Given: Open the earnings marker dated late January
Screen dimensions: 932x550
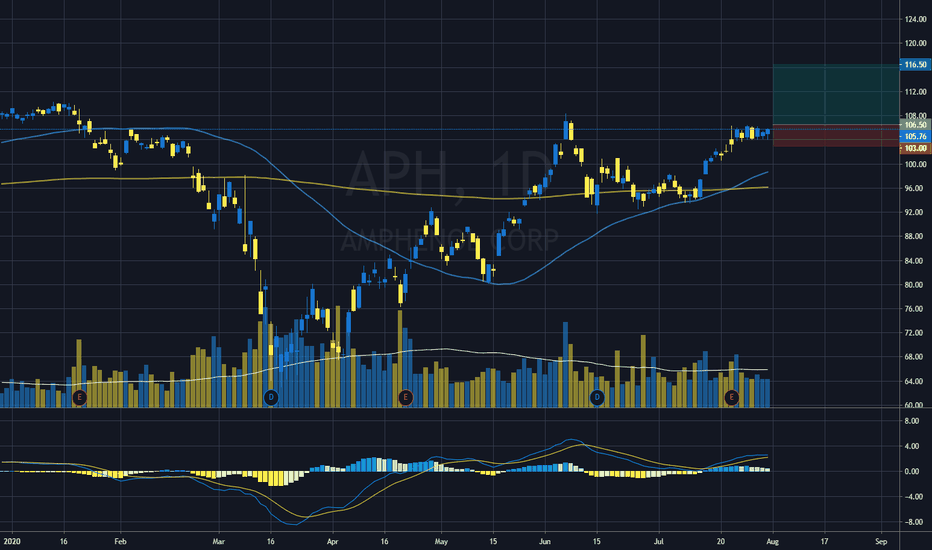Looking at the screenshot, I should [x=79, y=397].
